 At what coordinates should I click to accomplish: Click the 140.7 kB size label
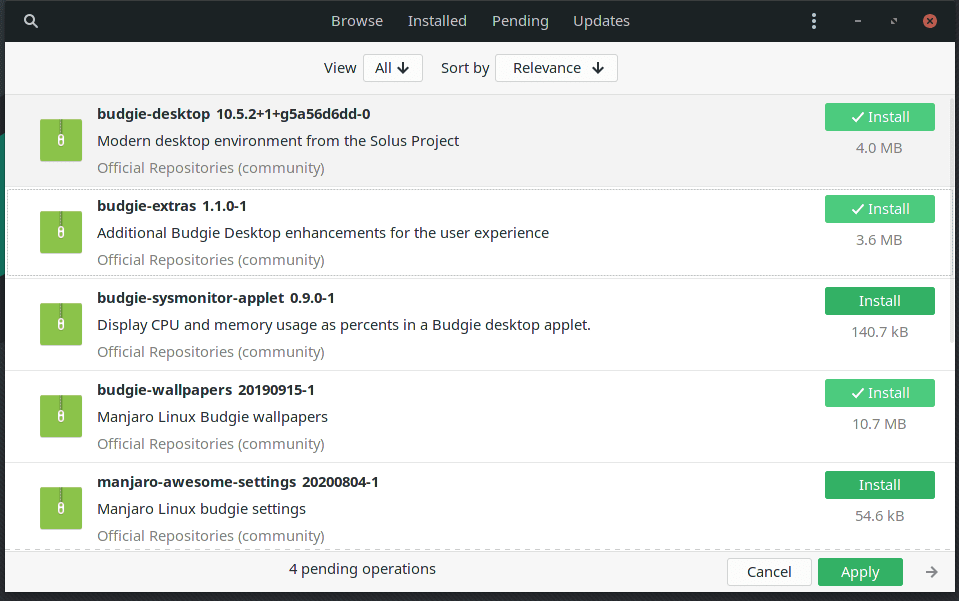click(879, 332)
